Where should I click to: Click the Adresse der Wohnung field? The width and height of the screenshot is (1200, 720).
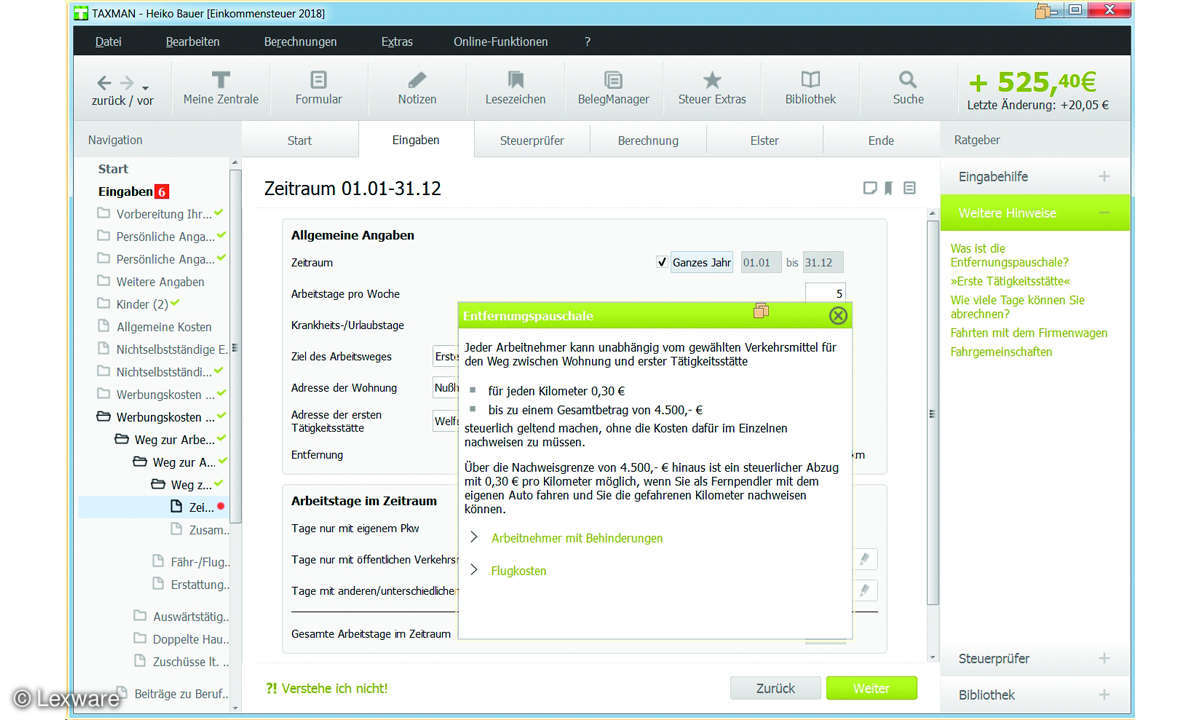445,387
